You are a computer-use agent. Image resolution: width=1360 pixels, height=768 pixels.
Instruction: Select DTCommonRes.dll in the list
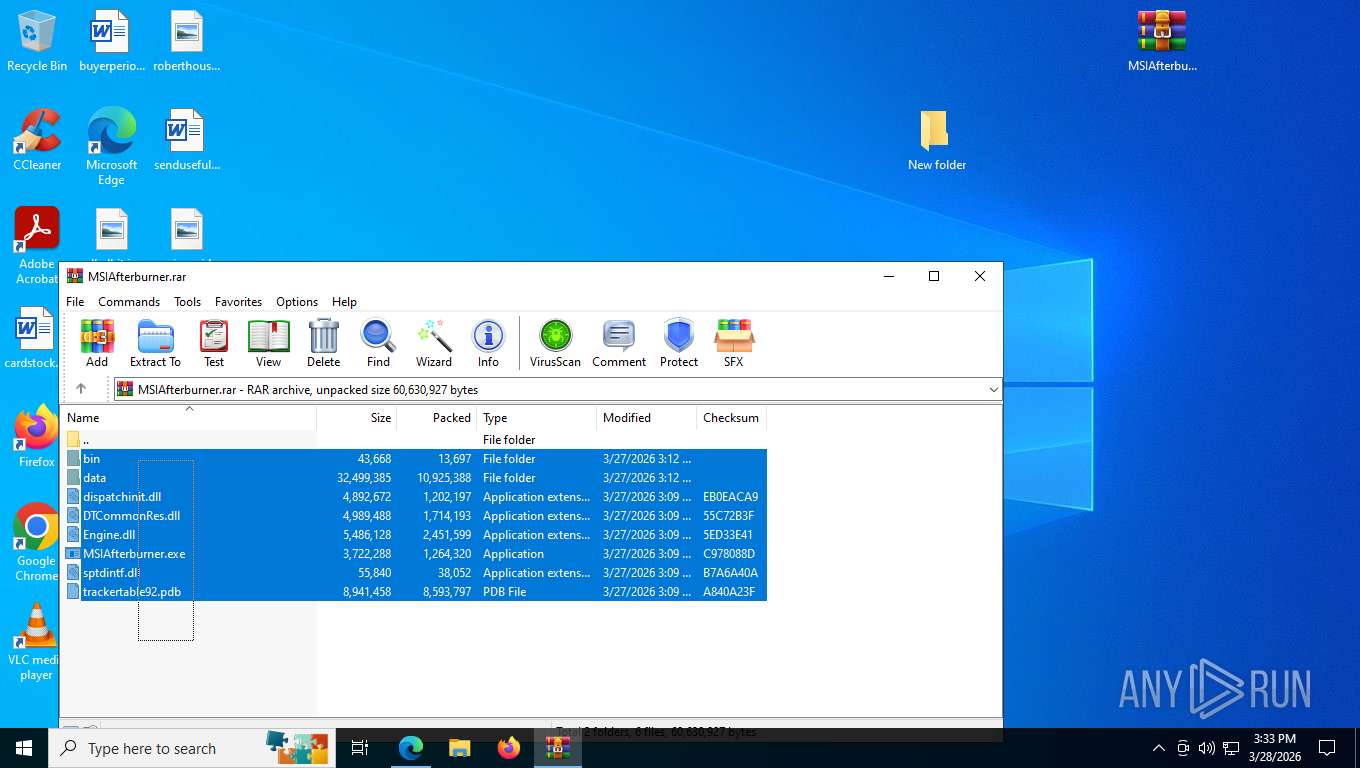414,515
